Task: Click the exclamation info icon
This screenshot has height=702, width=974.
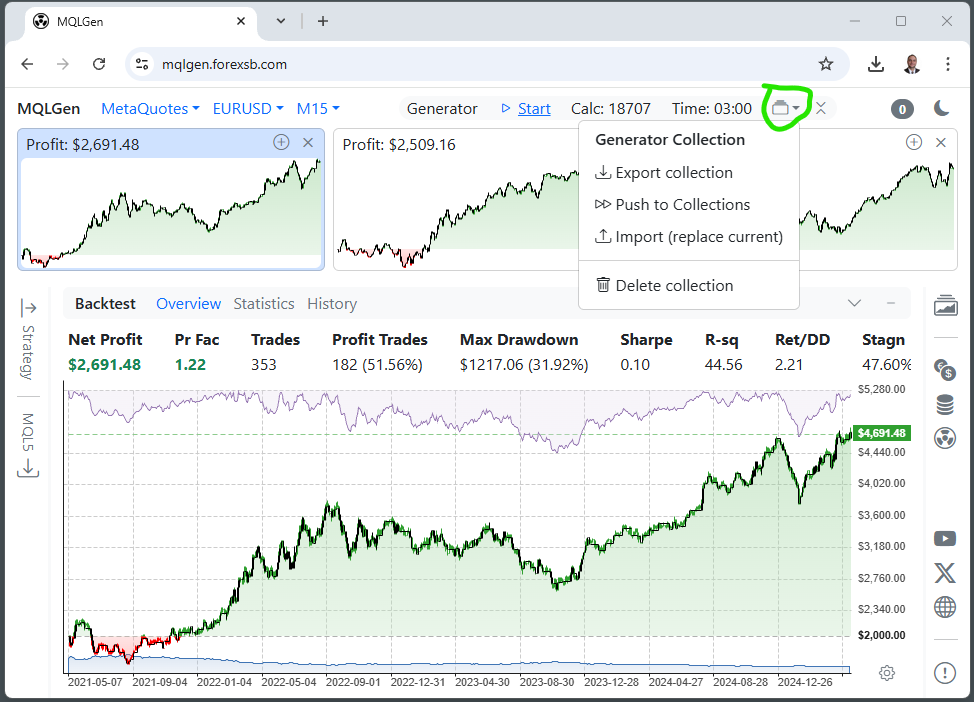Action: pyautogui.click(x=945, y=672)
